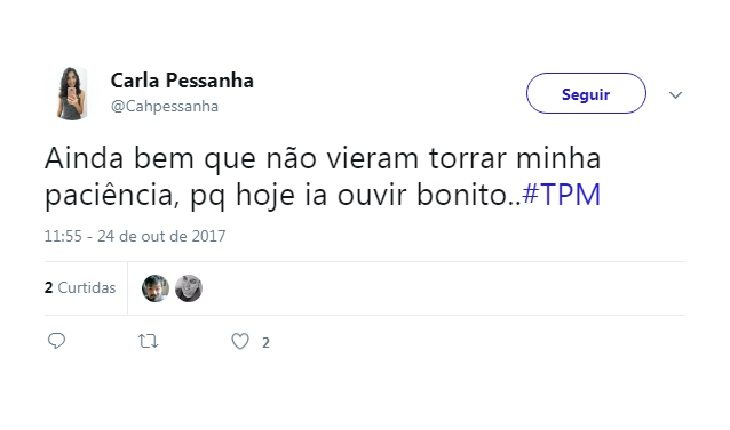Open Carla Pessanha's profile photo
The width and height of the screenshot is (730, 430).
(72, 93)
